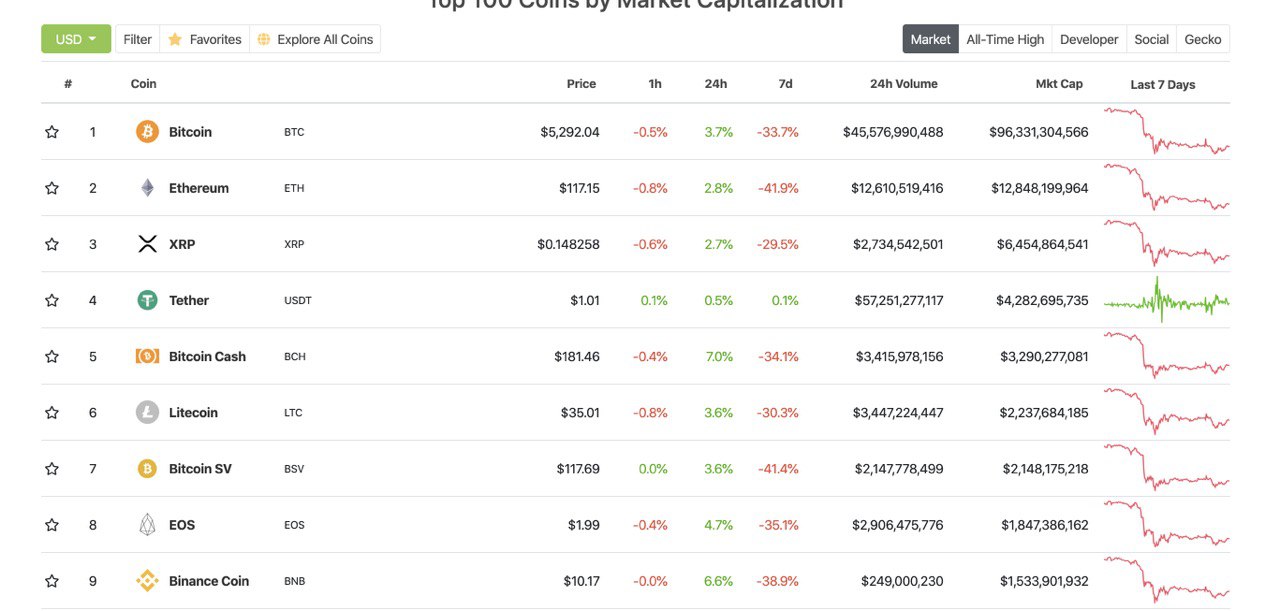The image size is (1280, 611).
Task: Click the Ethereum diamond logo icon
Action: click(147, 188)
